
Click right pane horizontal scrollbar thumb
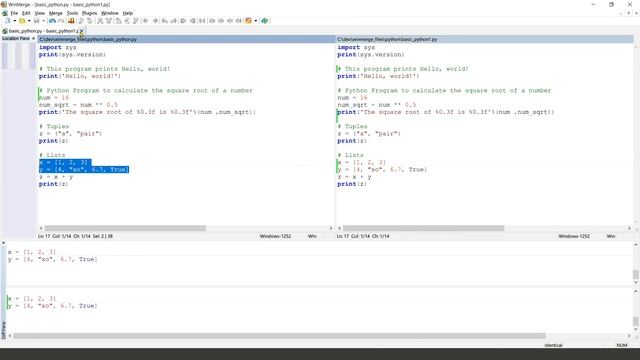coord(423,228)
